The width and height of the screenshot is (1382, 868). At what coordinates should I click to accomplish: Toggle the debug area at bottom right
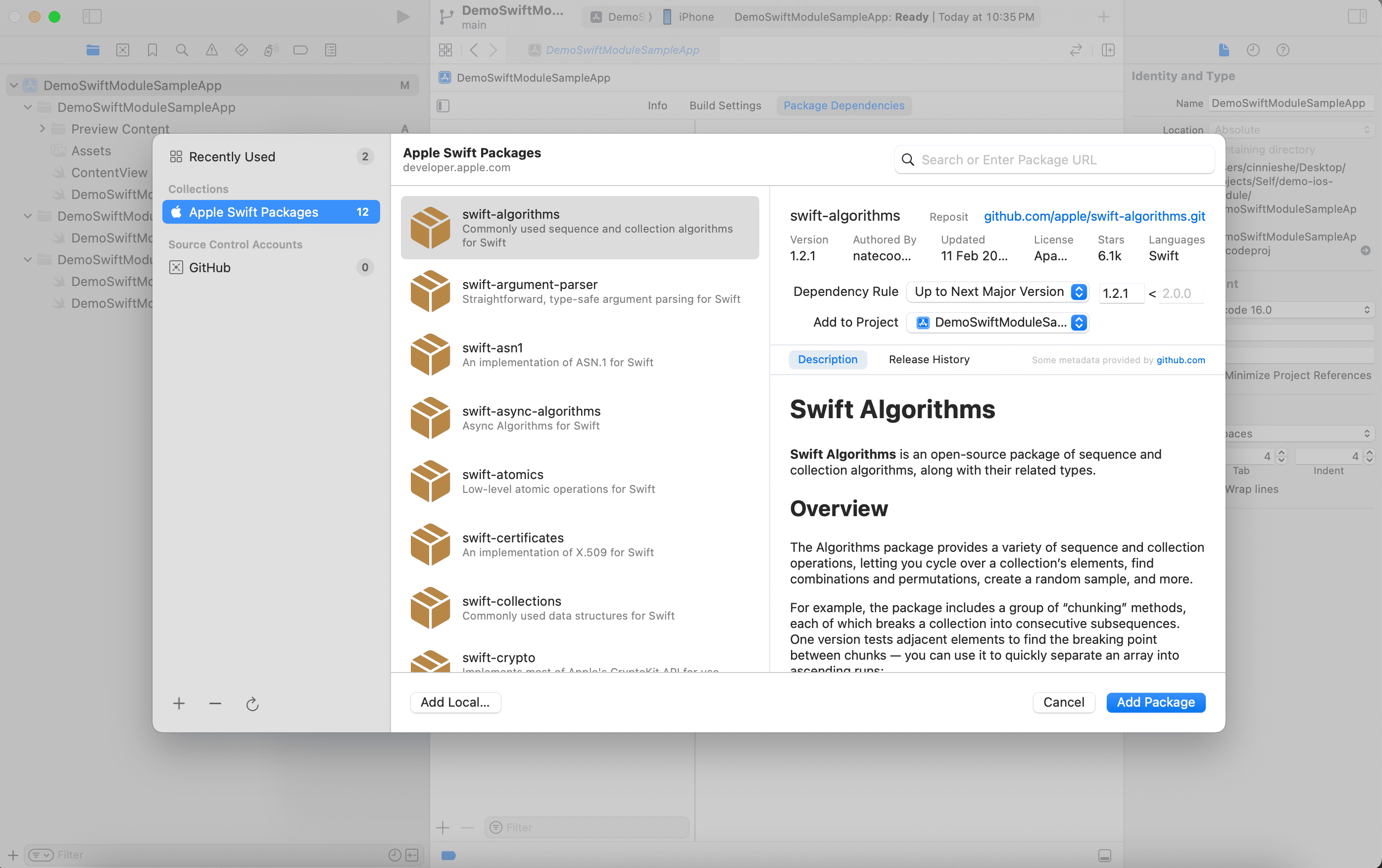tap(1104, 855)
